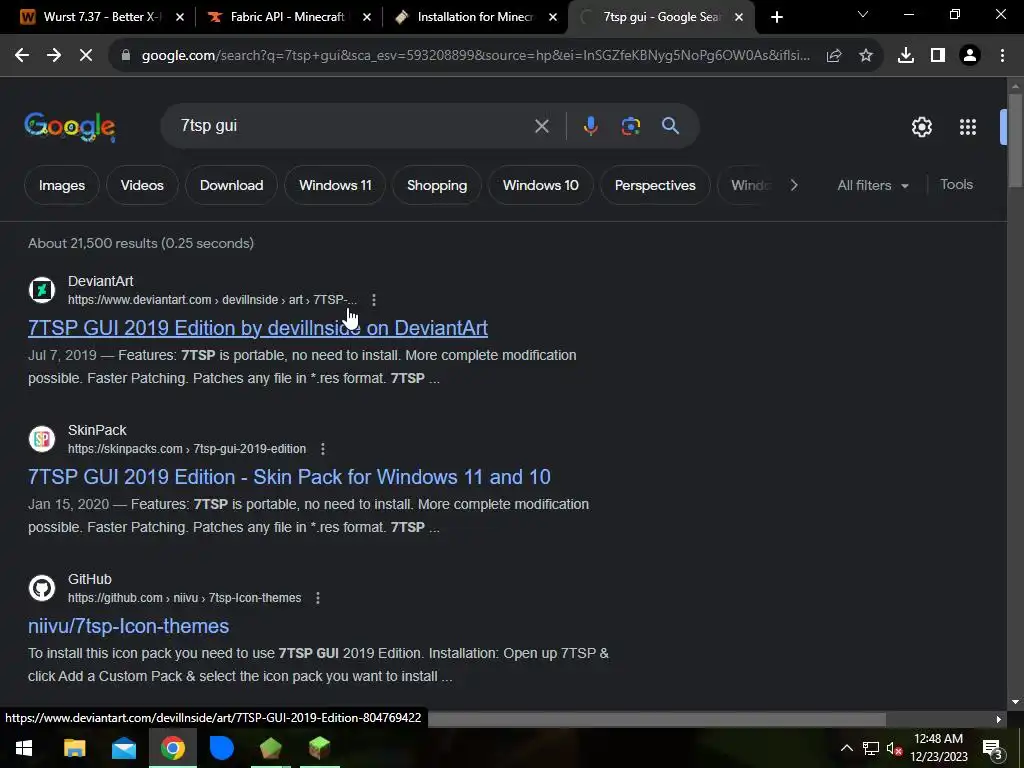This screenshot has width=1024, height=768.
Task: Go back to the previous page
Action: [22, 56]
